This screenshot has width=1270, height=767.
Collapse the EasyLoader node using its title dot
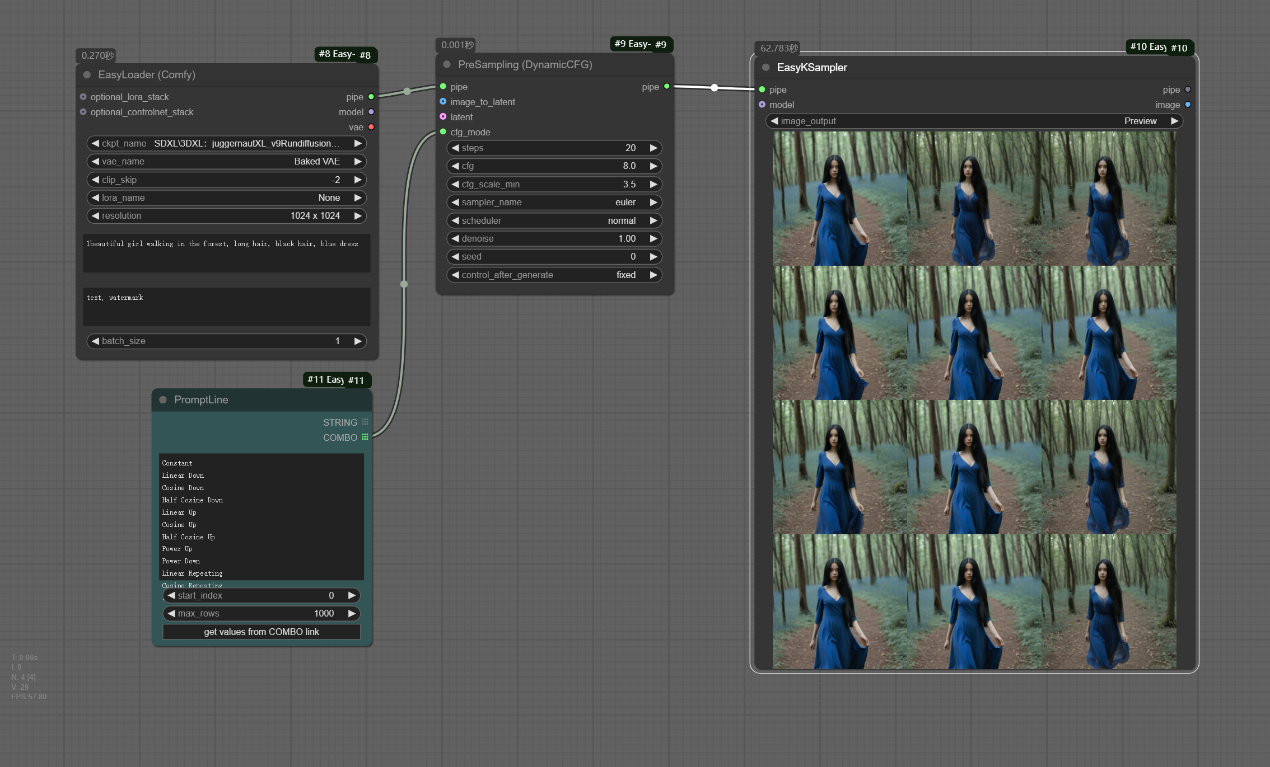[x=87, y=75]
